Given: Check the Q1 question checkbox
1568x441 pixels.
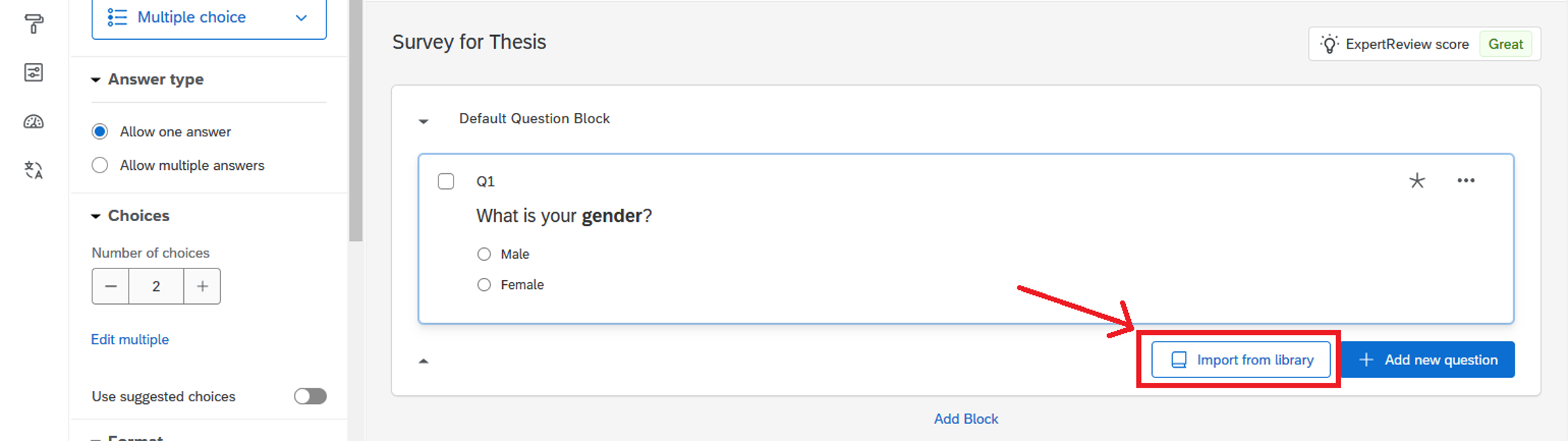Looking at the screenshot, I should [x=446, y=181].
